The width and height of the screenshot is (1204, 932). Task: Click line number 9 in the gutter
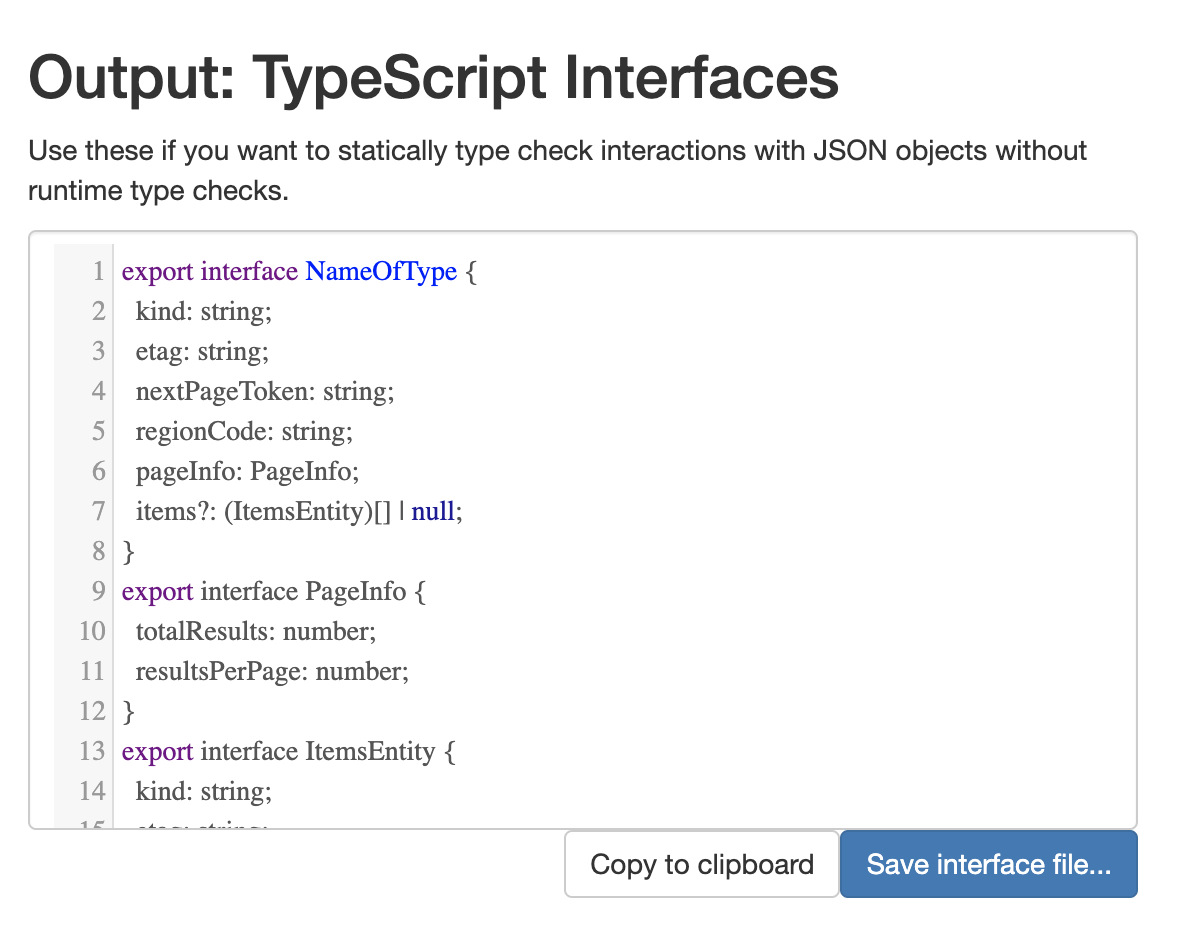98,591
